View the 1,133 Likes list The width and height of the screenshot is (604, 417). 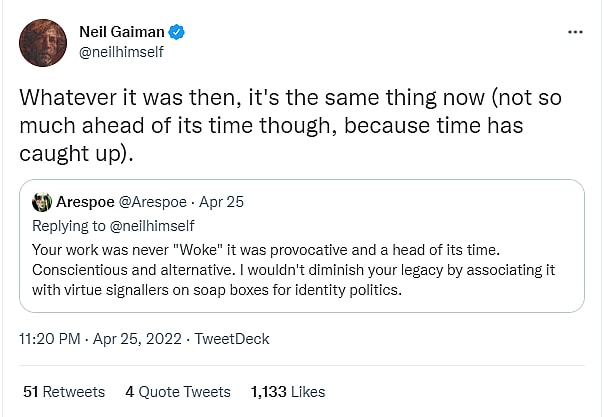coord(288,392)
